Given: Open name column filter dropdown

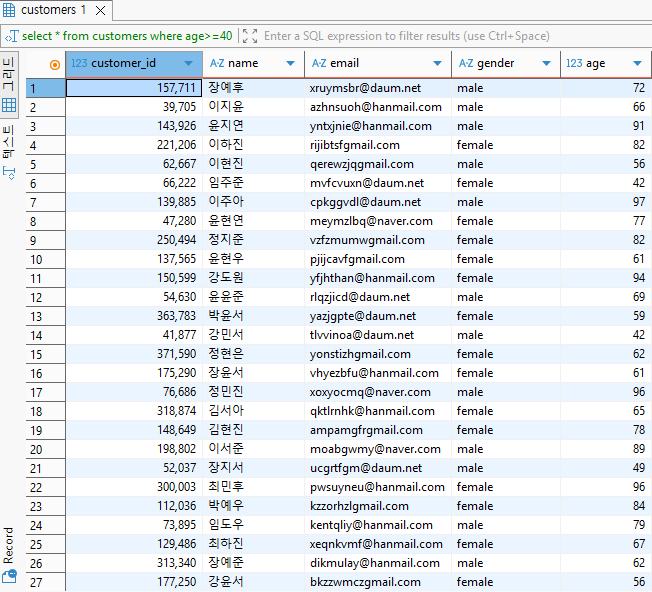Looking at the screenshot, I should 290,64.
